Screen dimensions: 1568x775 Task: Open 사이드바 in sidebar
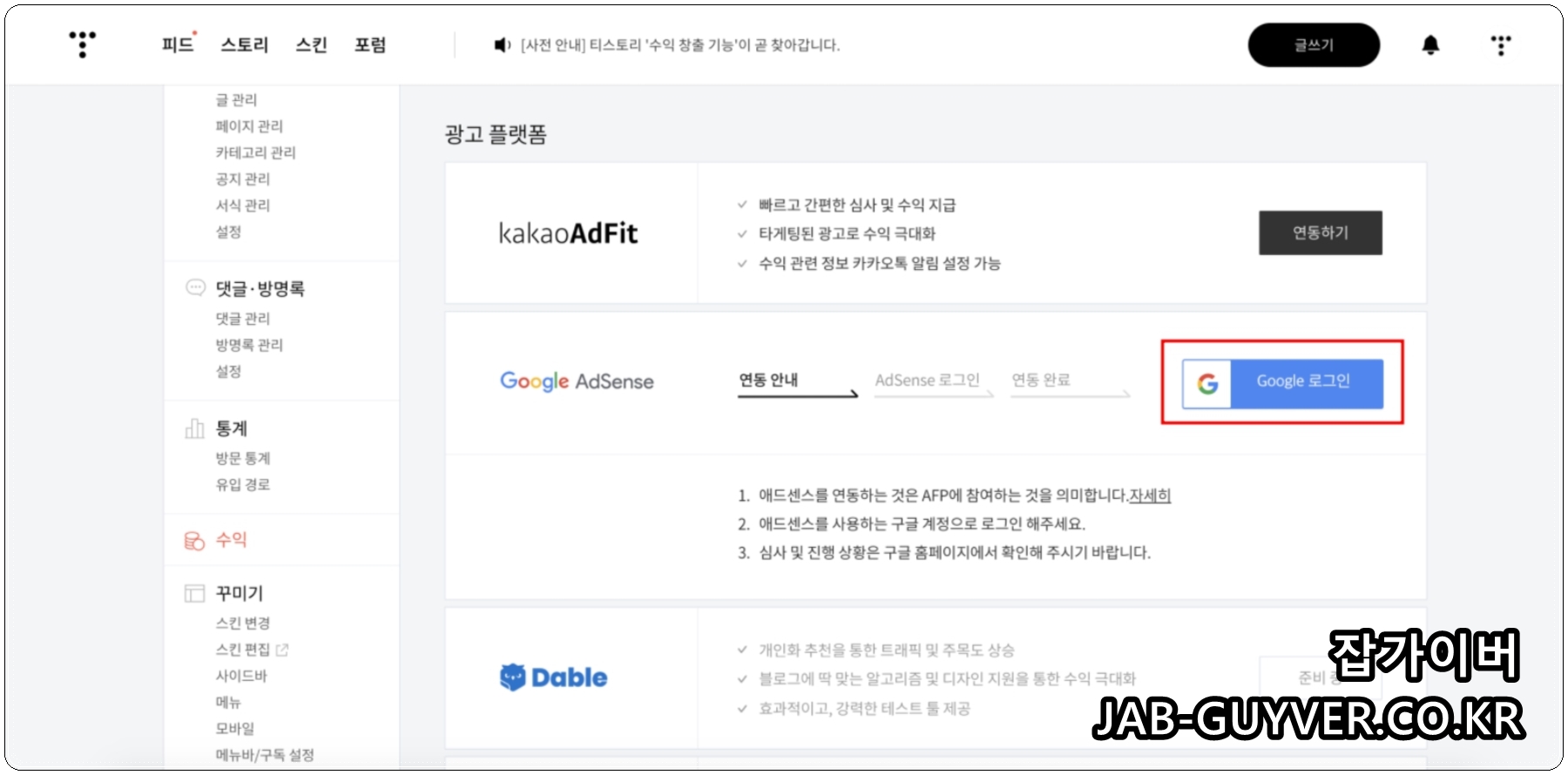tap(241, 676)
